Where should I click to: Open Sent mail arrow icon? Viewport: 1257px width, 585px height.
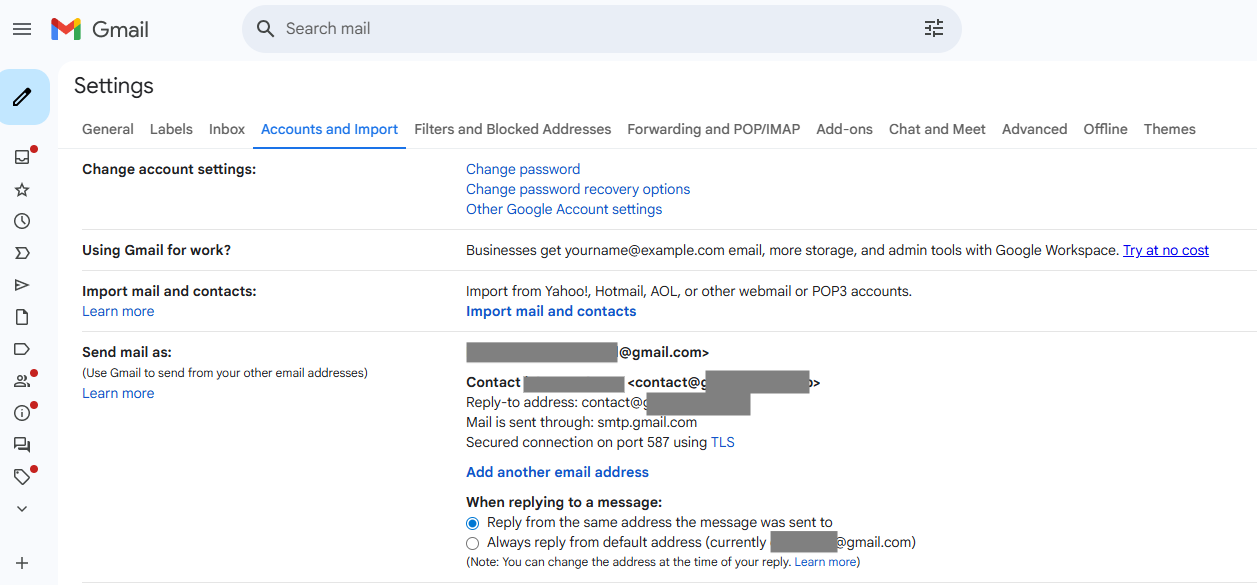tap(22, 285)
